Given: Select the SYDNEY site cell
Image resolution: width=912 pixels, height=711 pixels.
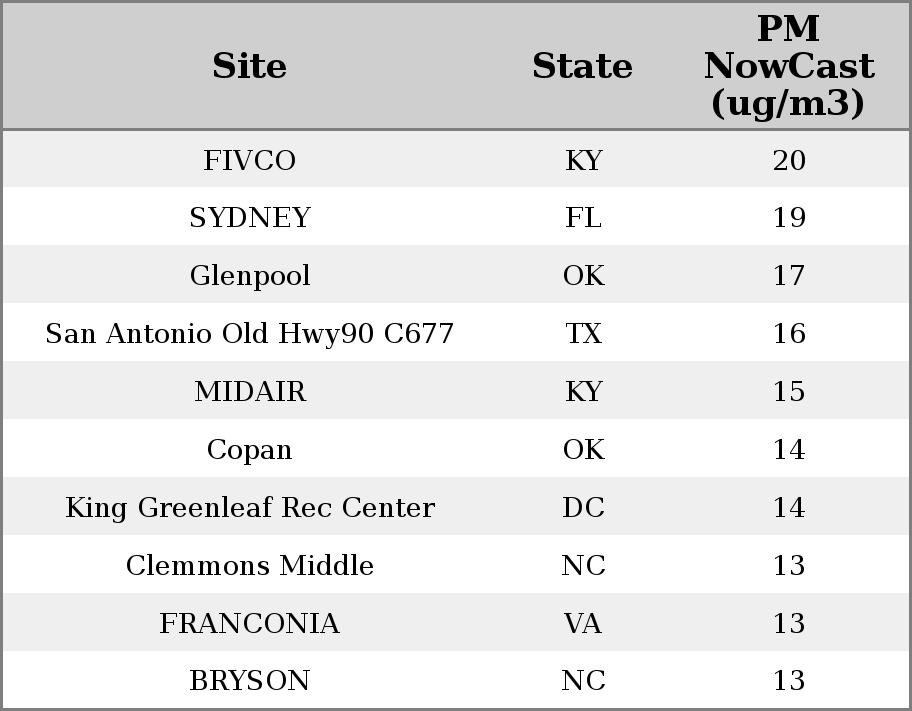Looking at the screenshot, I should tap(250, 218).
